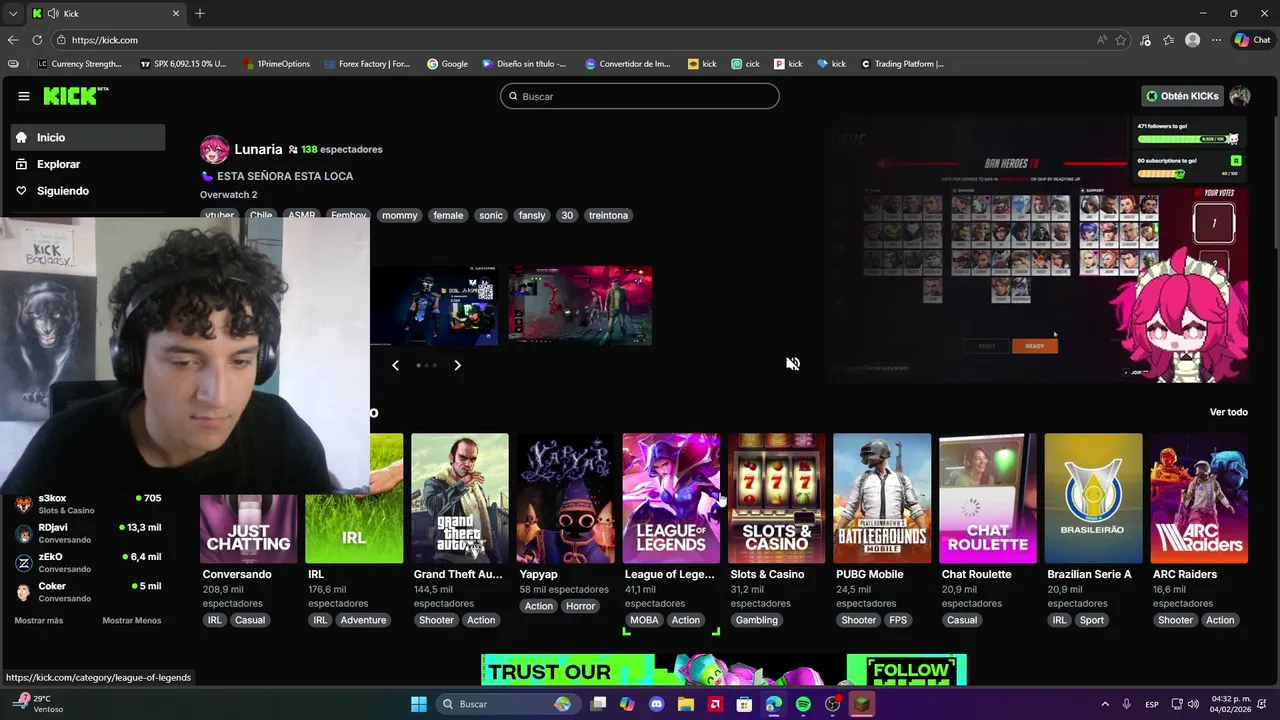Open the 1PrimeOptions bookmark
Screen dimensions: 1280x720
[x=276, y=64]
